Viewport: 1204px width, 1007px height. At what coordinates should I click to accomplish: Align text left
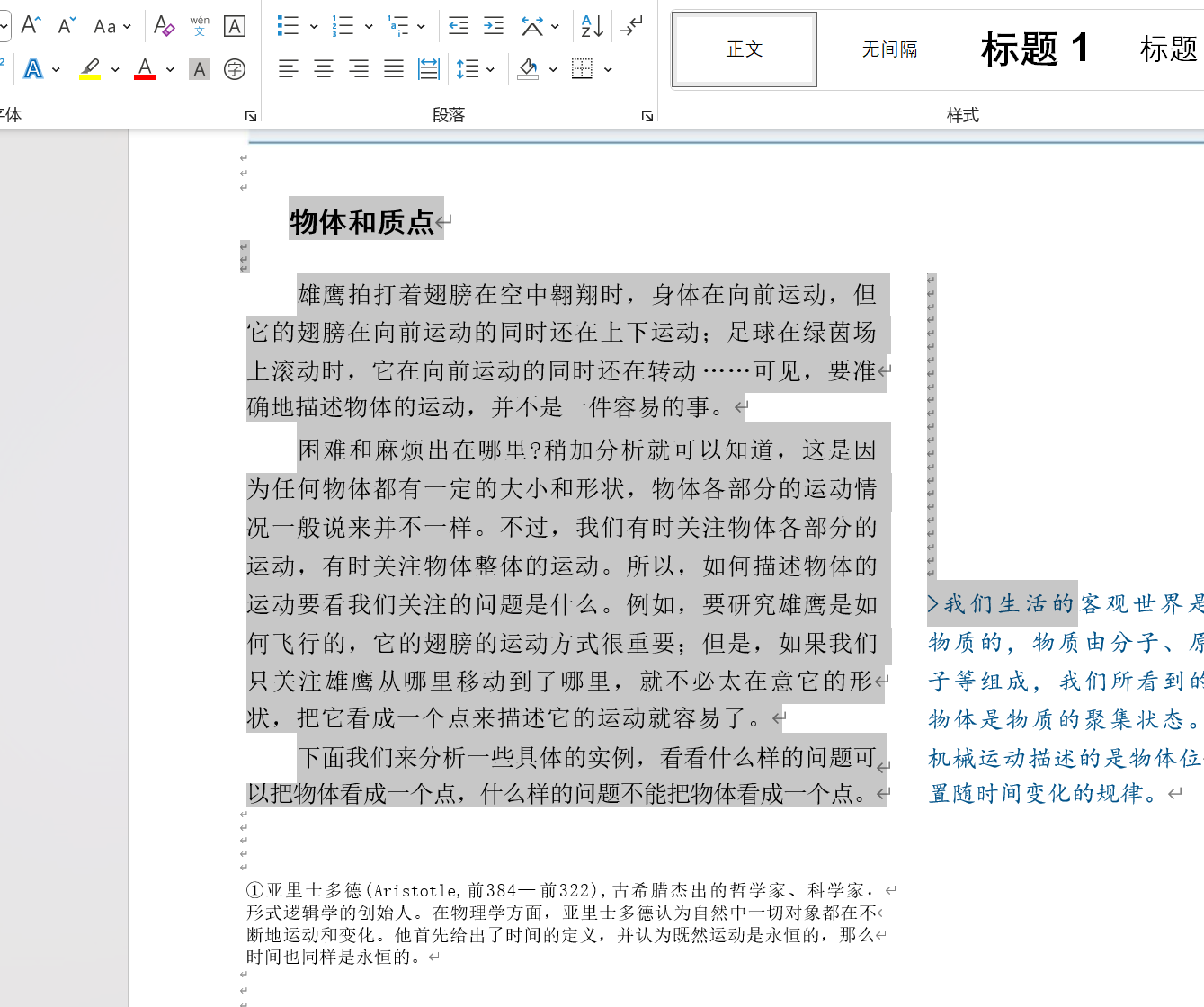click(x=288, y=69)
